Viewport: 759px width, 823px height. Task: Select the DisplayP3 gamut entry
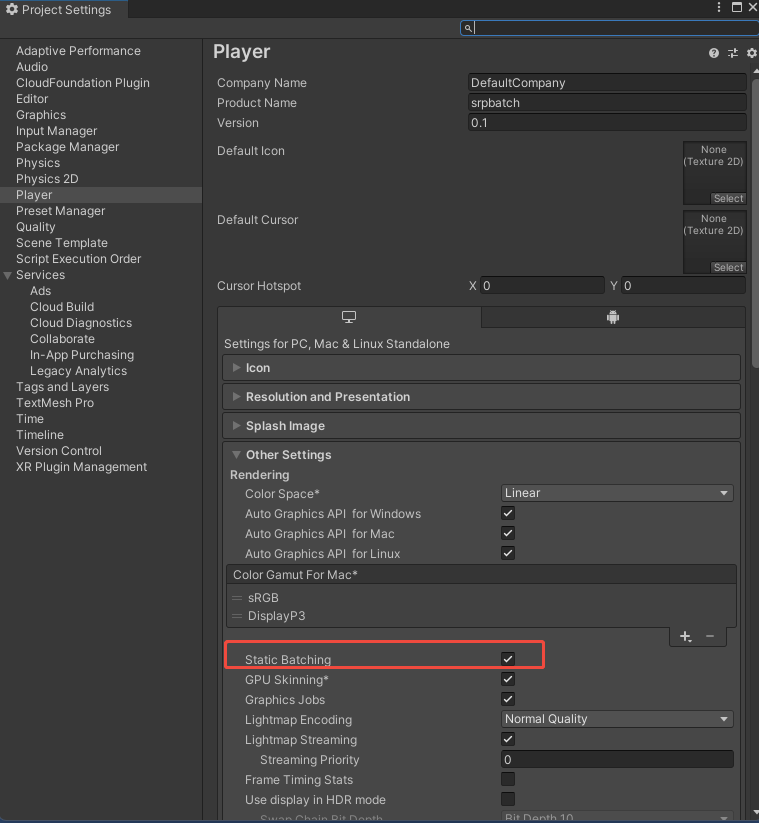(x=277, y=616)
